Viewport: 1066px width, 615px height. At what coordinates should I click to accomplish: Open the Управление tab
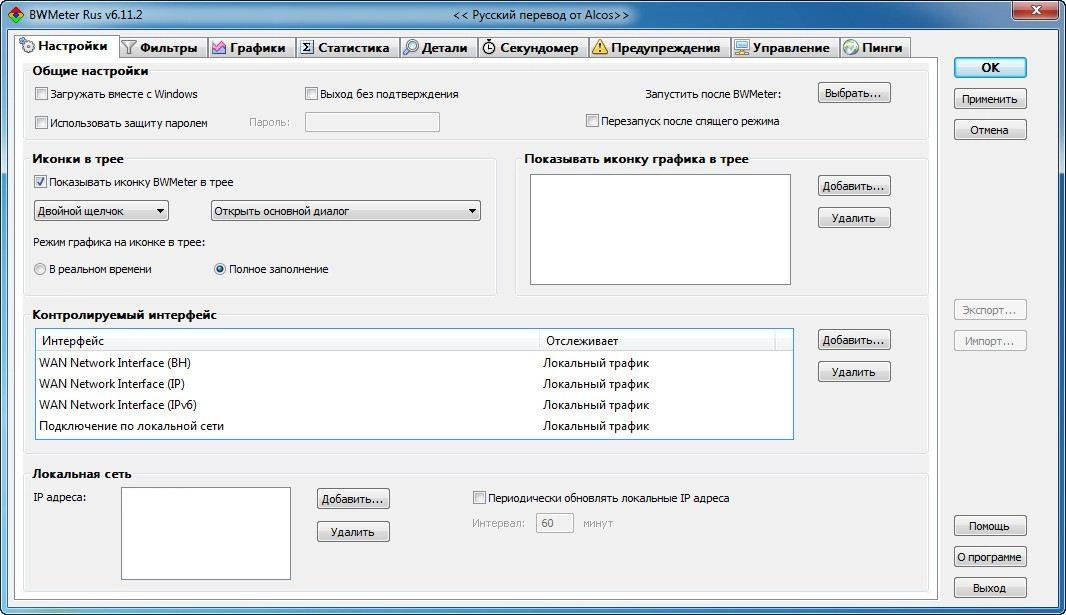tap(785, 48)
